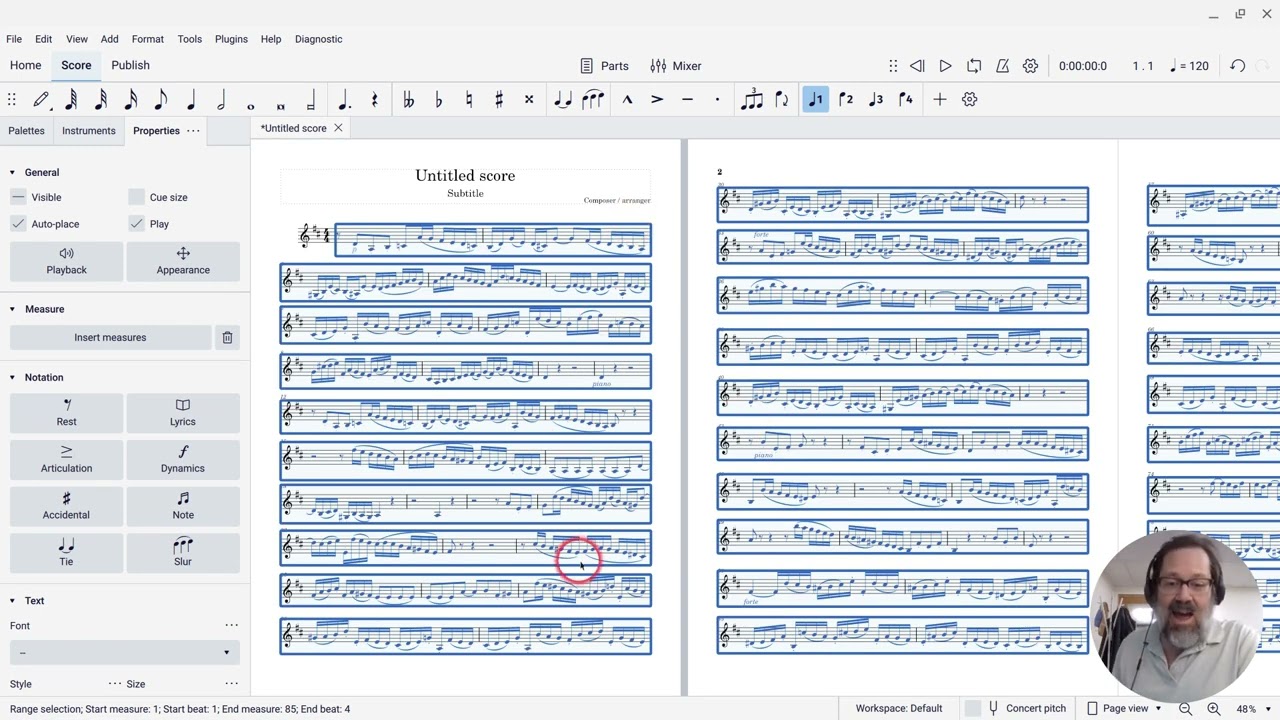
Task: Open the Page view dropdown
Action: (x=1125, y=708)
